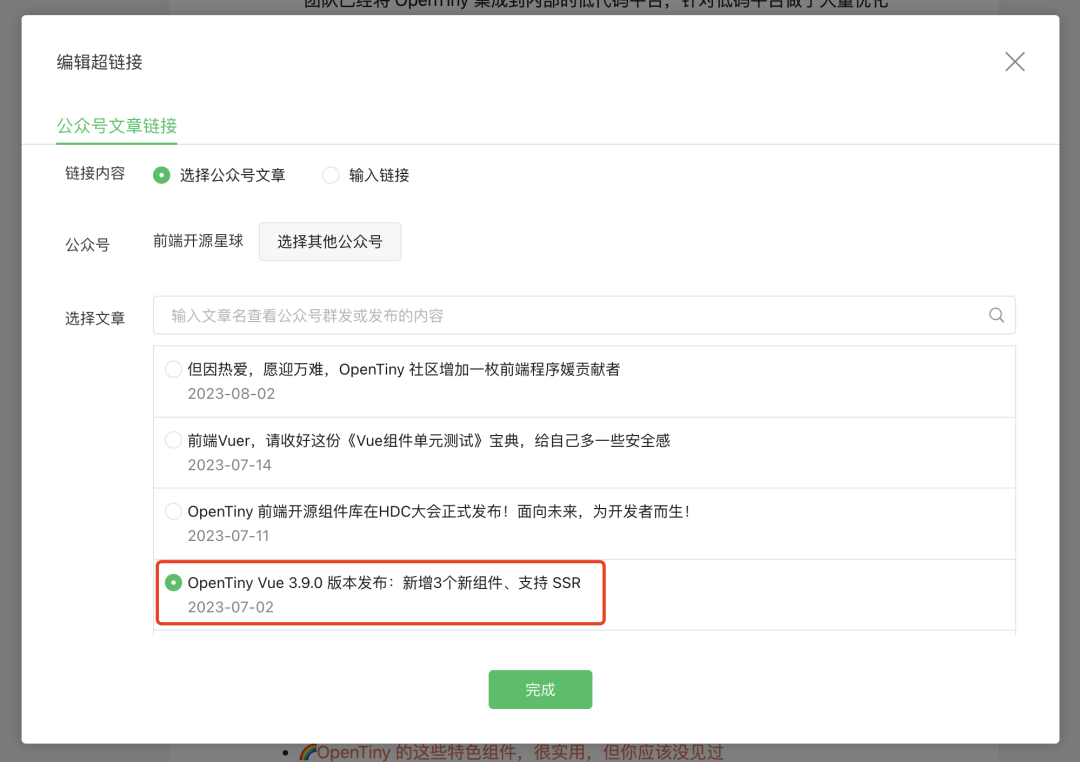
Task: Click the date 2023-07-14
Action: (x=229, y=465)
